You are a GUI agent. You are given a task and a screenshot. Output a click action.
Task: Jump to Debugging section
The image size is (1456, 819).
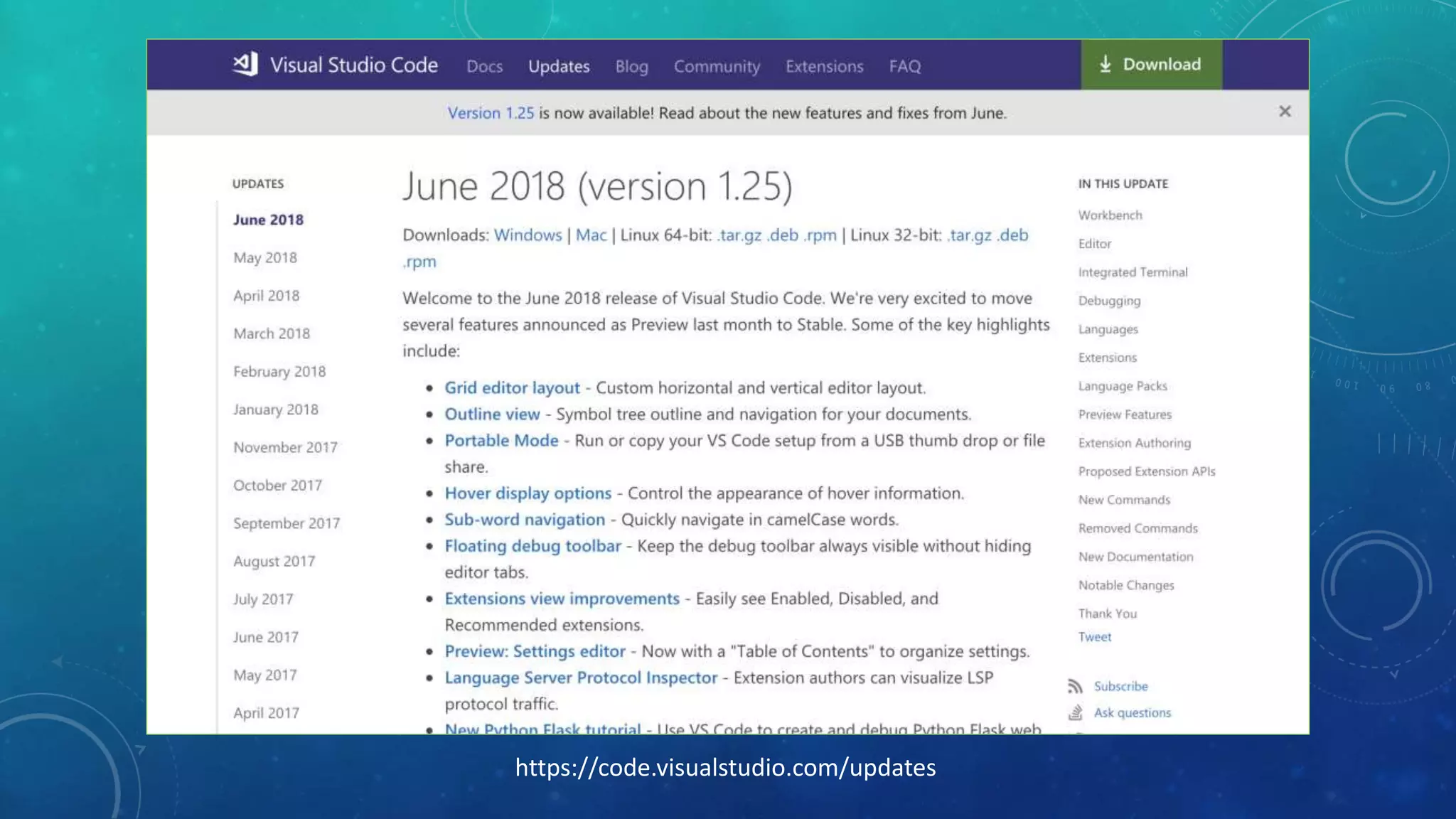point(1109,301)
